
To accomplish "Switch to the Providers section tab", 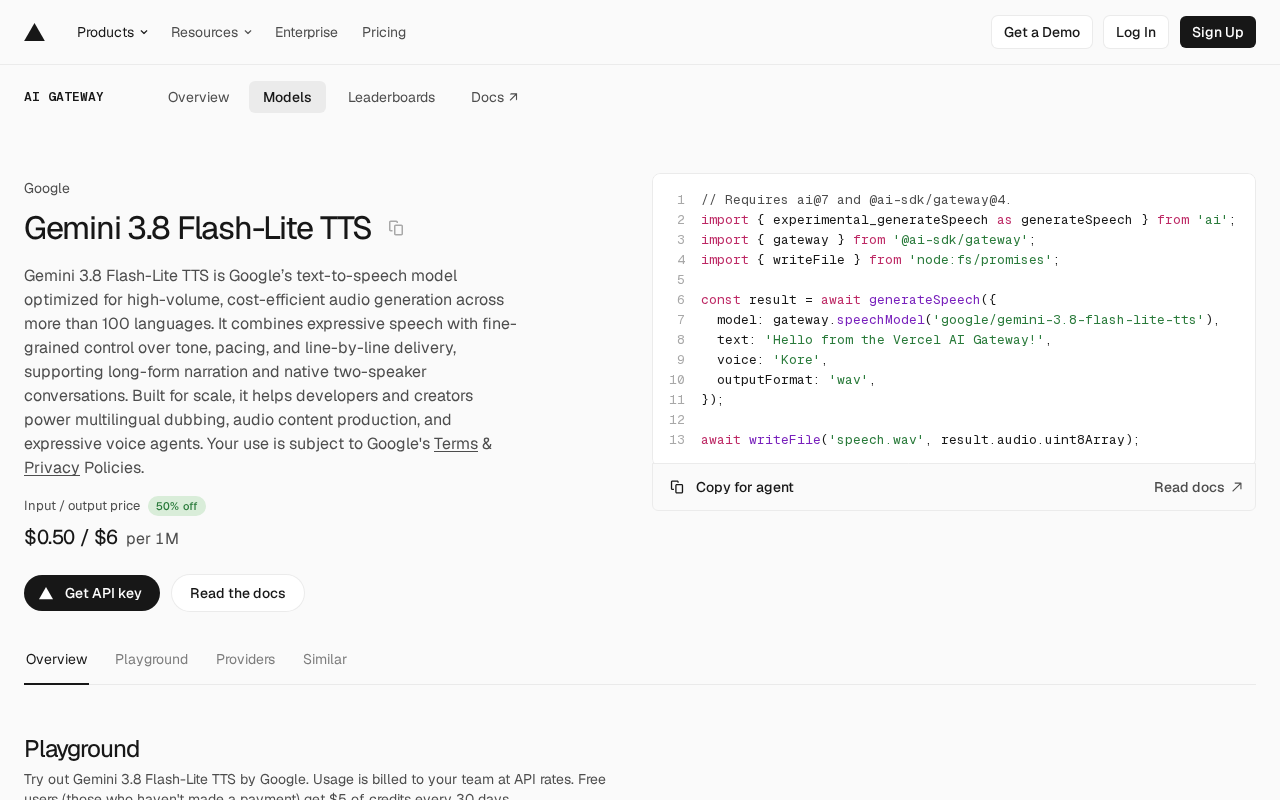I will 245,659.
